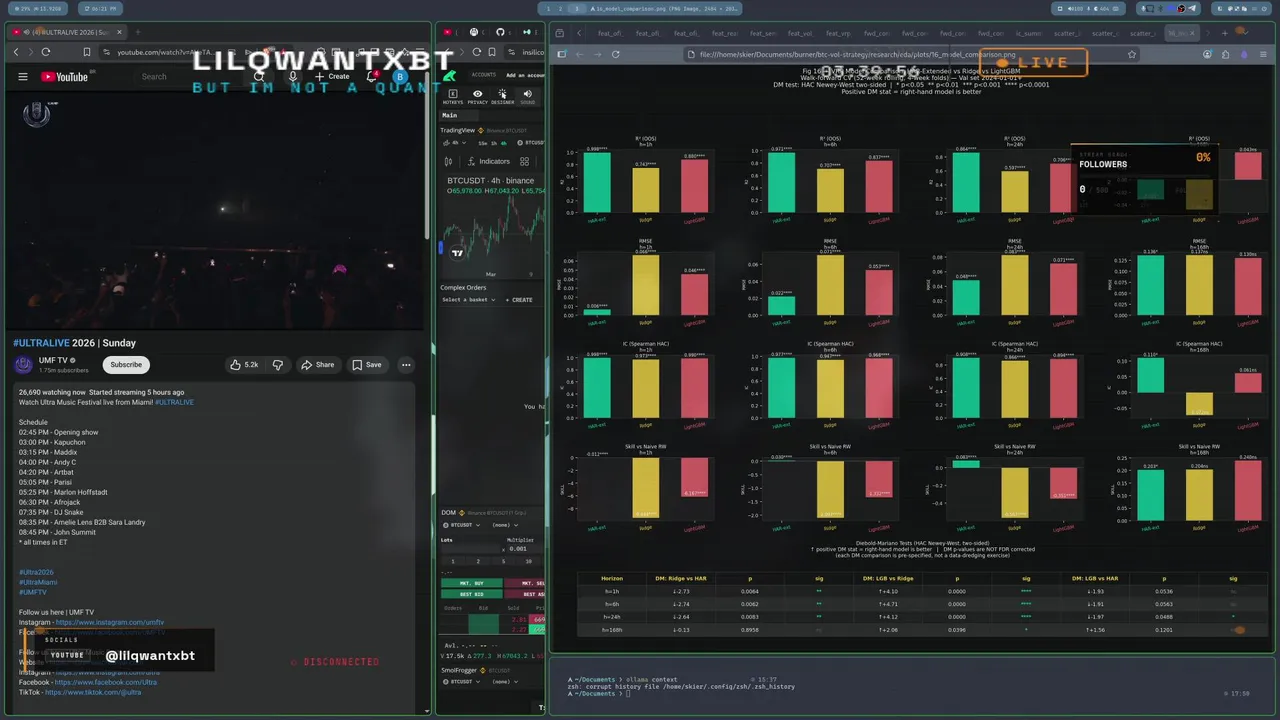Expand the 4h chart type dropdown
This screenshot has height=720, width=1280.
(x=455, y=142)
